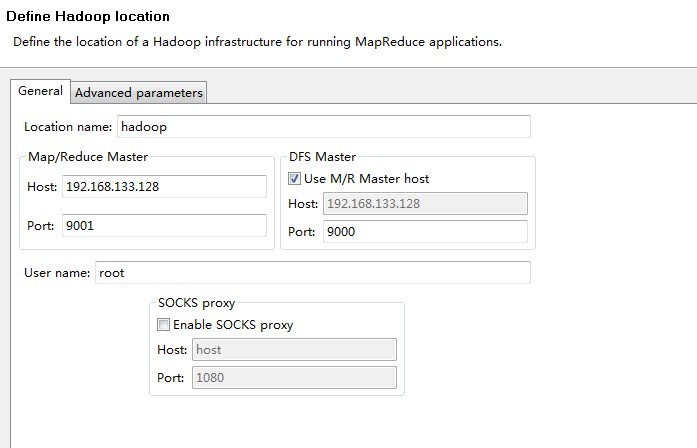The height and width of the screenshot is (448, 697).
Task: Click the Location name field containing hadoop
Action: (324, 127)
